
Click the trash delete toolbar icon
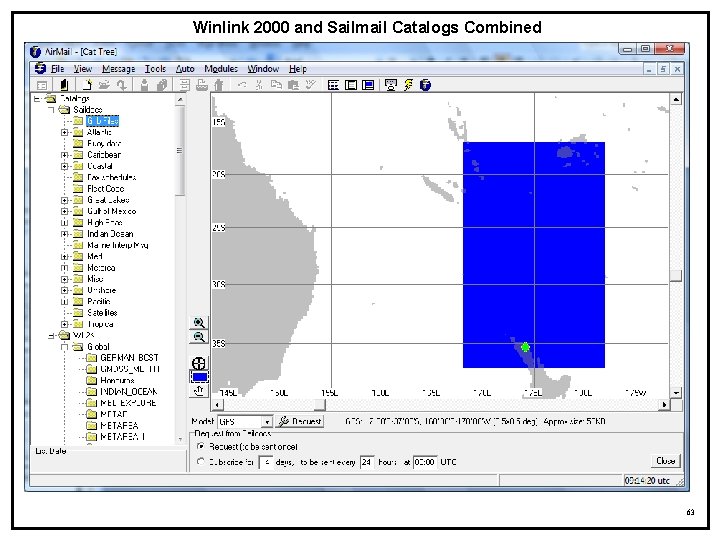point(219,85)
